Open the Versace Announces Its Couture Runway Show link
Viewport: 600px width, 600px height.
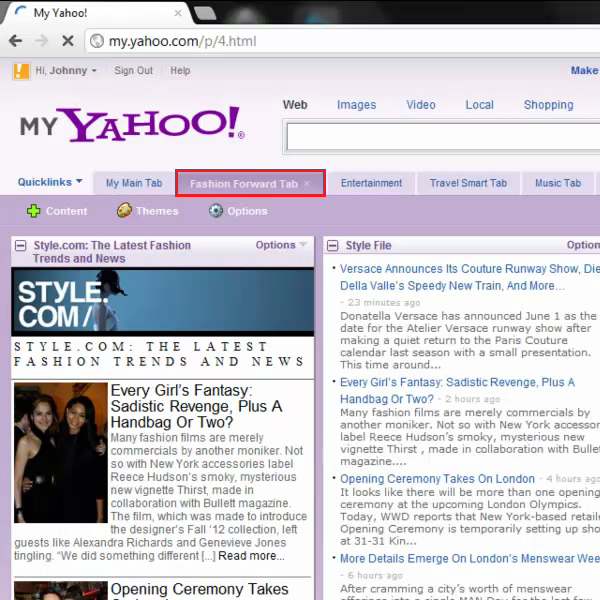tap(470, 277)
